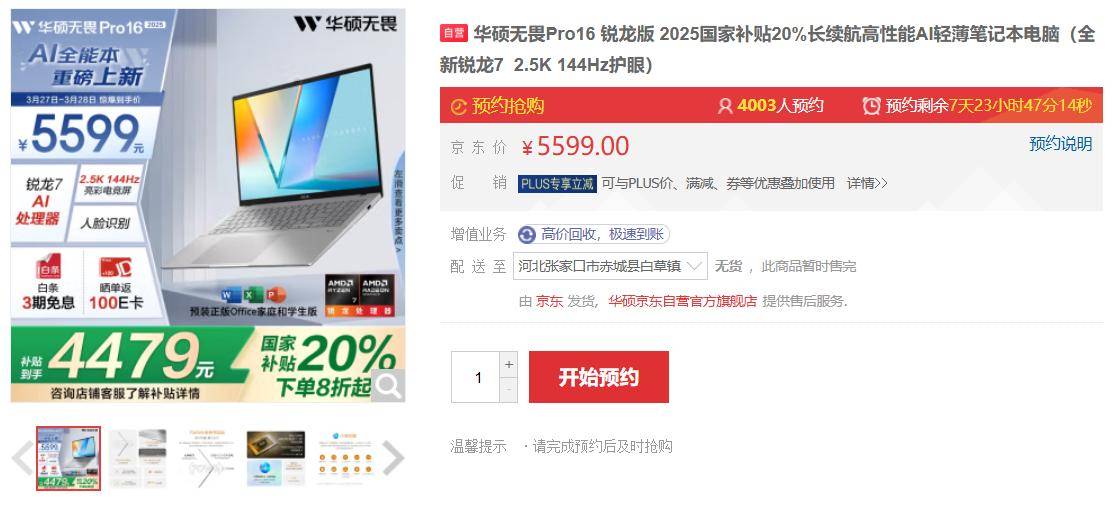Click the alarm clock icon beside 预约剩余

871,106
